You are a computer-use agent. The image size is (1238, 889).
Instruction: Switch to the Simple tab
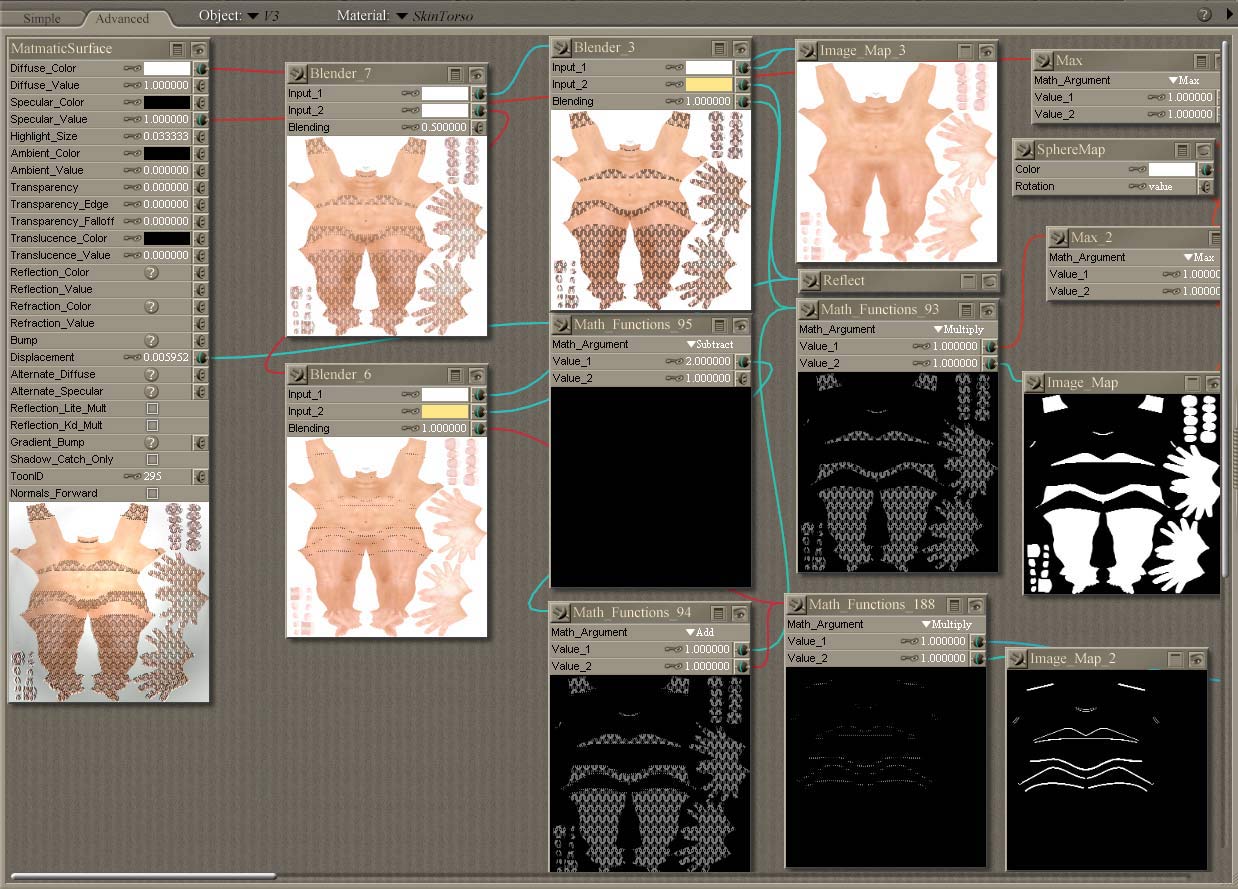[42, 18]
